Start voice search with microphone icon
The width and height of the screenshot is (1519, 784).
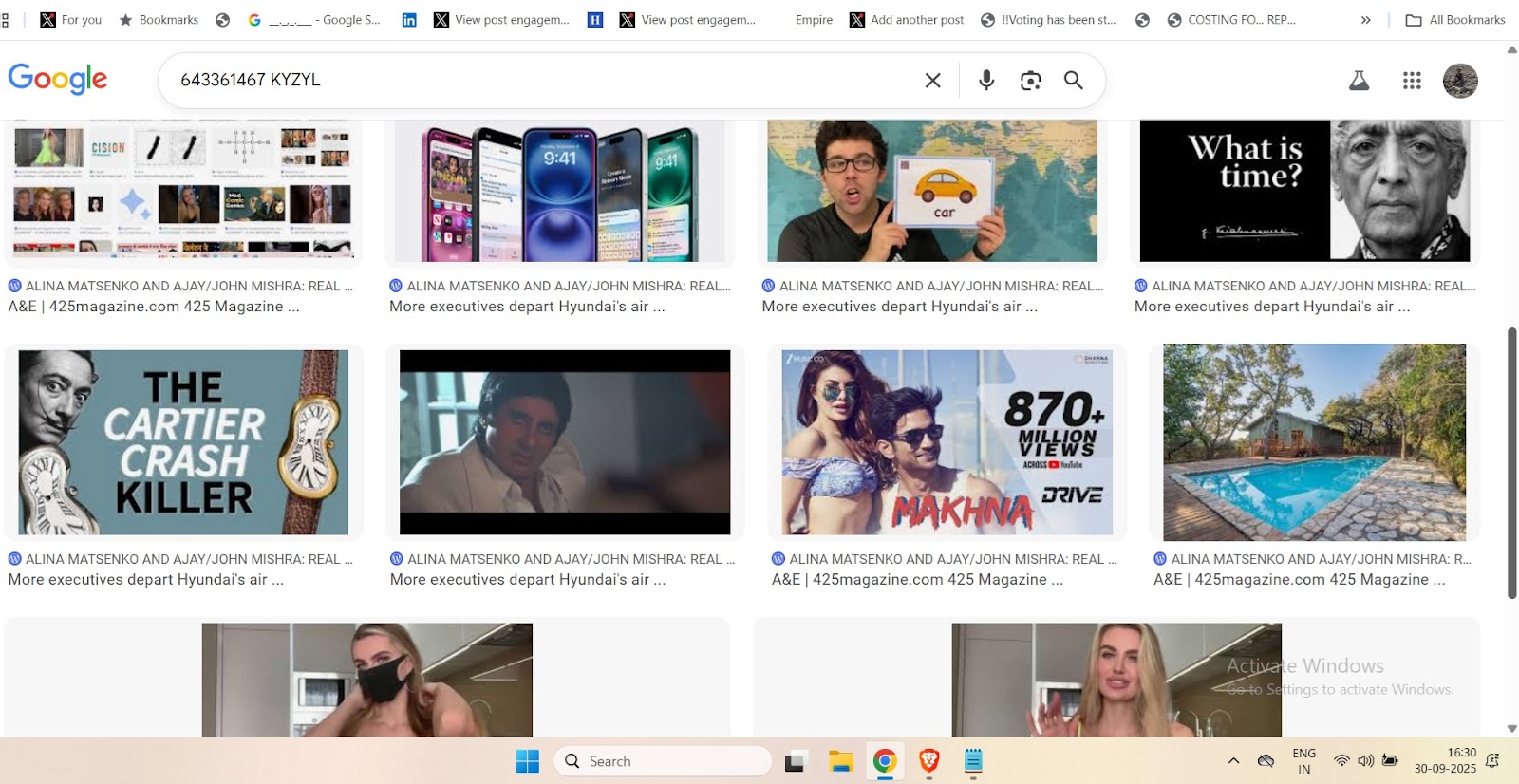(986, 81)
